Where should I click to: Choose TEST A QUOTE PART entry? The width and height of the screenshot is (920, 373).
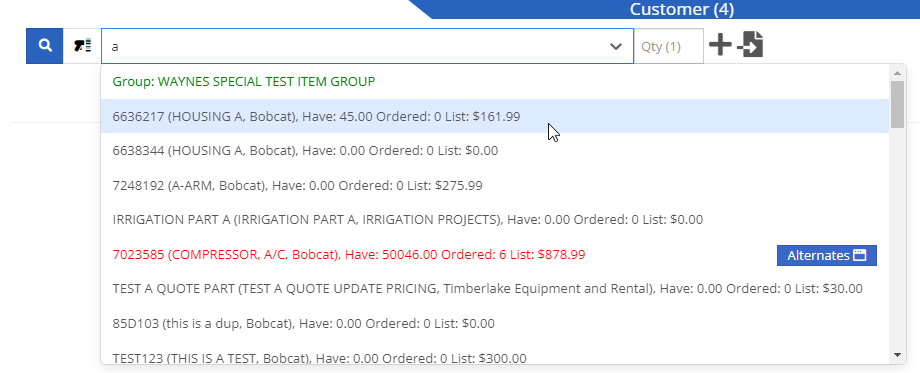coord(495,289)
